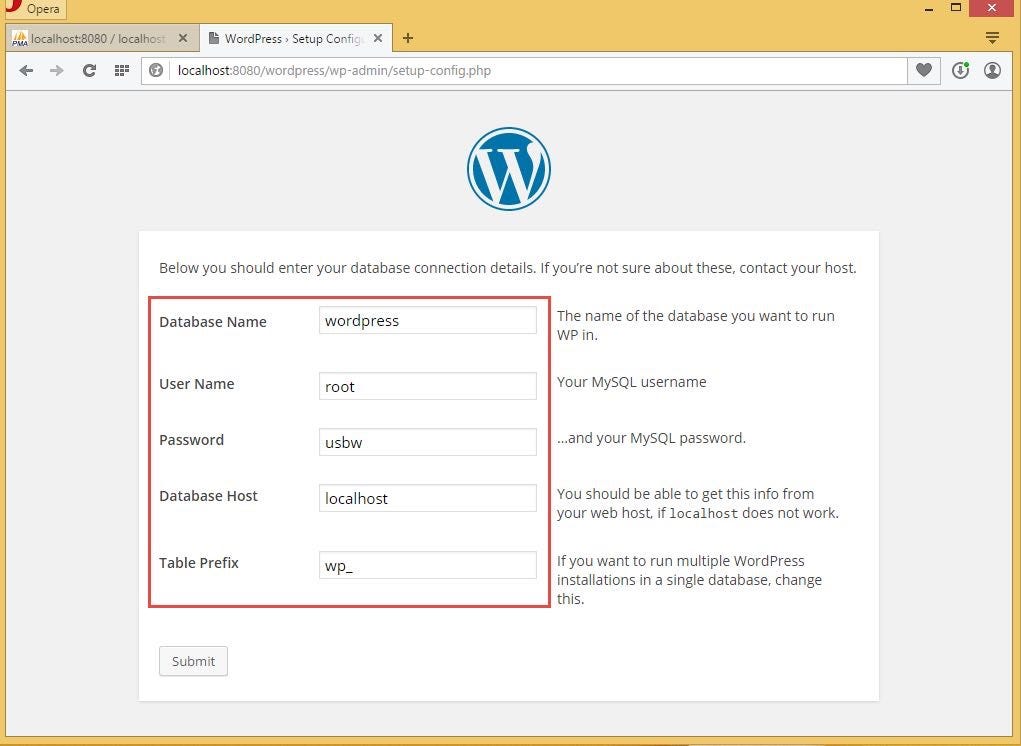
Task: Click the Password field containing usbw
Action: pyautogui.click(x=427, y=442)
